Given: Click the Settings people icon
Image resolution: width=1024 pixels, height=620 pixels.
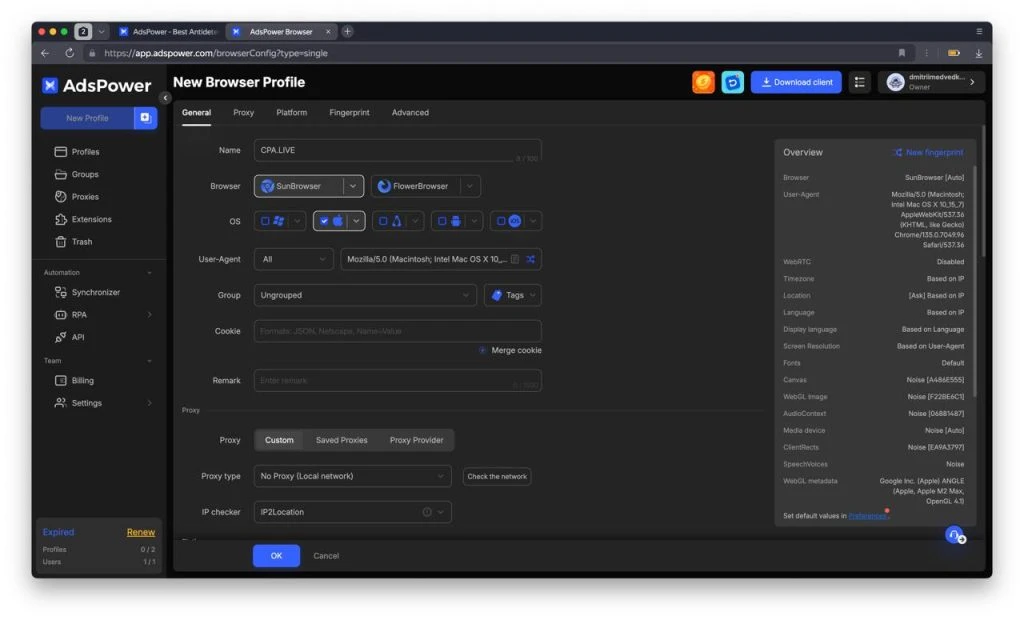Looking at the screenshot, I should pyautogui.click(x=61, y=403).
